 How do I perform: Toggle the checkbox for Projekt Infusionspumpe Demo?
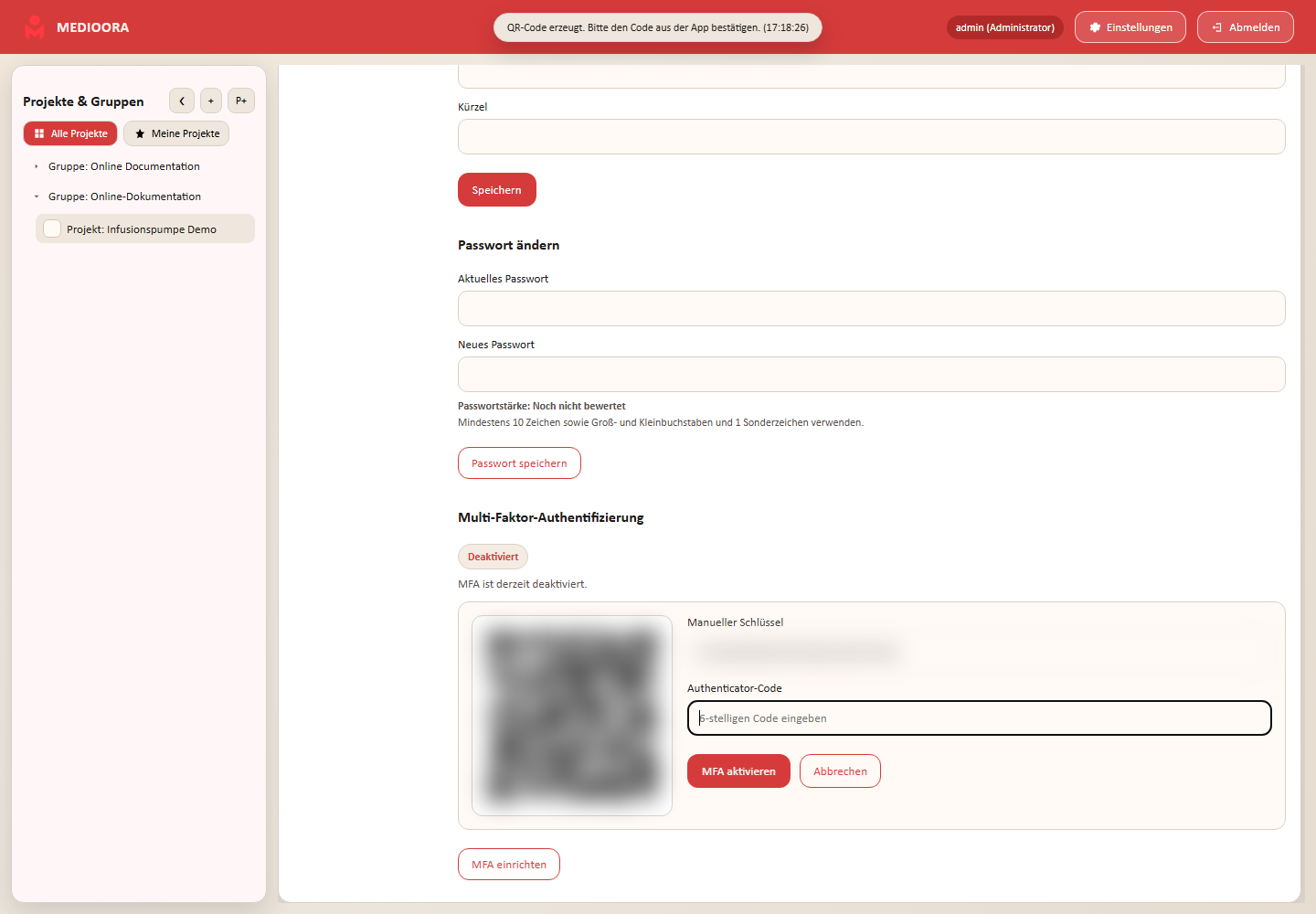point(52,228)
